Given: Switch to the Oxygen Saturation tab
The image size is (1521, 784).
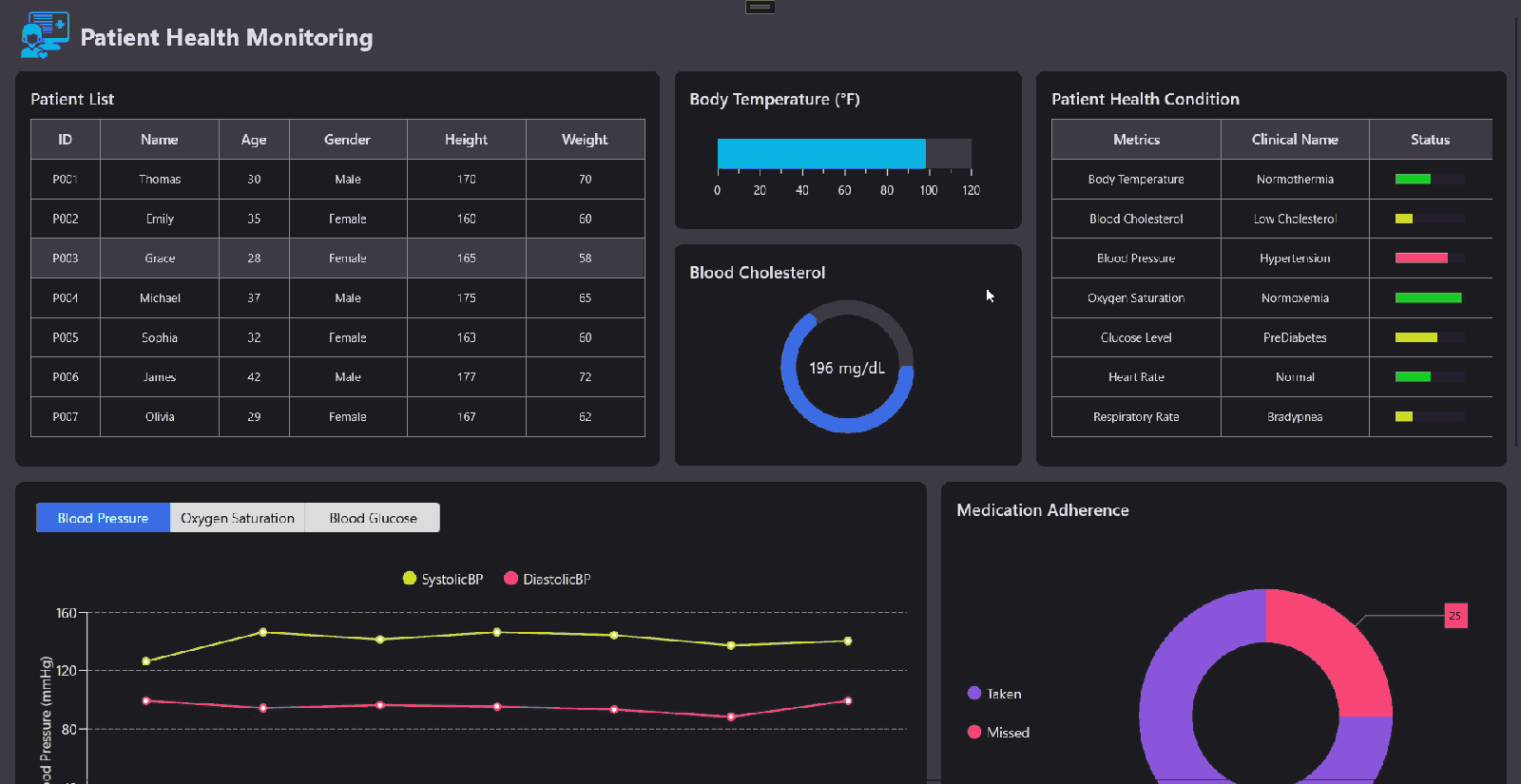Looking at the screenshot, I should tap(238, 518).
